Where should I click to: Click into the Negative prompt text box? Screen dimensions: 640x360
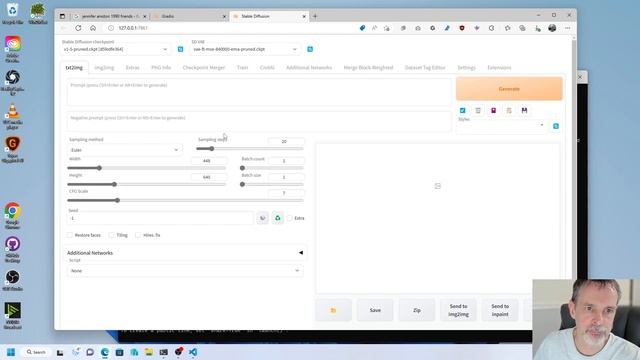[259, 121]
